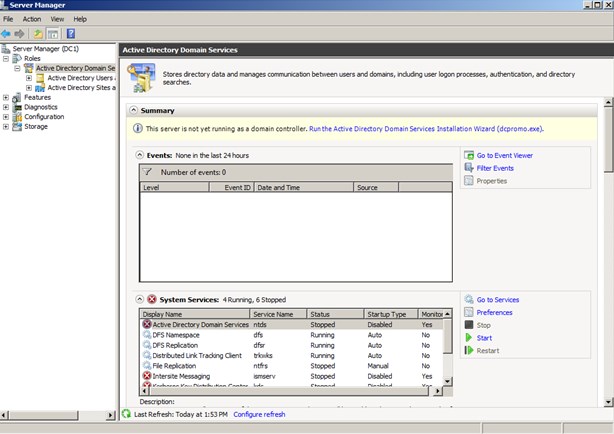Click the Back arrow toolbar icon

[x=6, y=34]
